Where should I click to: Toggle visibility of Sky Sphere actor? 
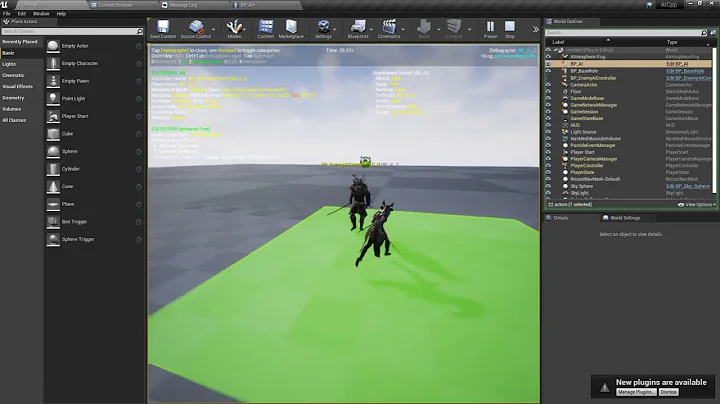point(548,186)
